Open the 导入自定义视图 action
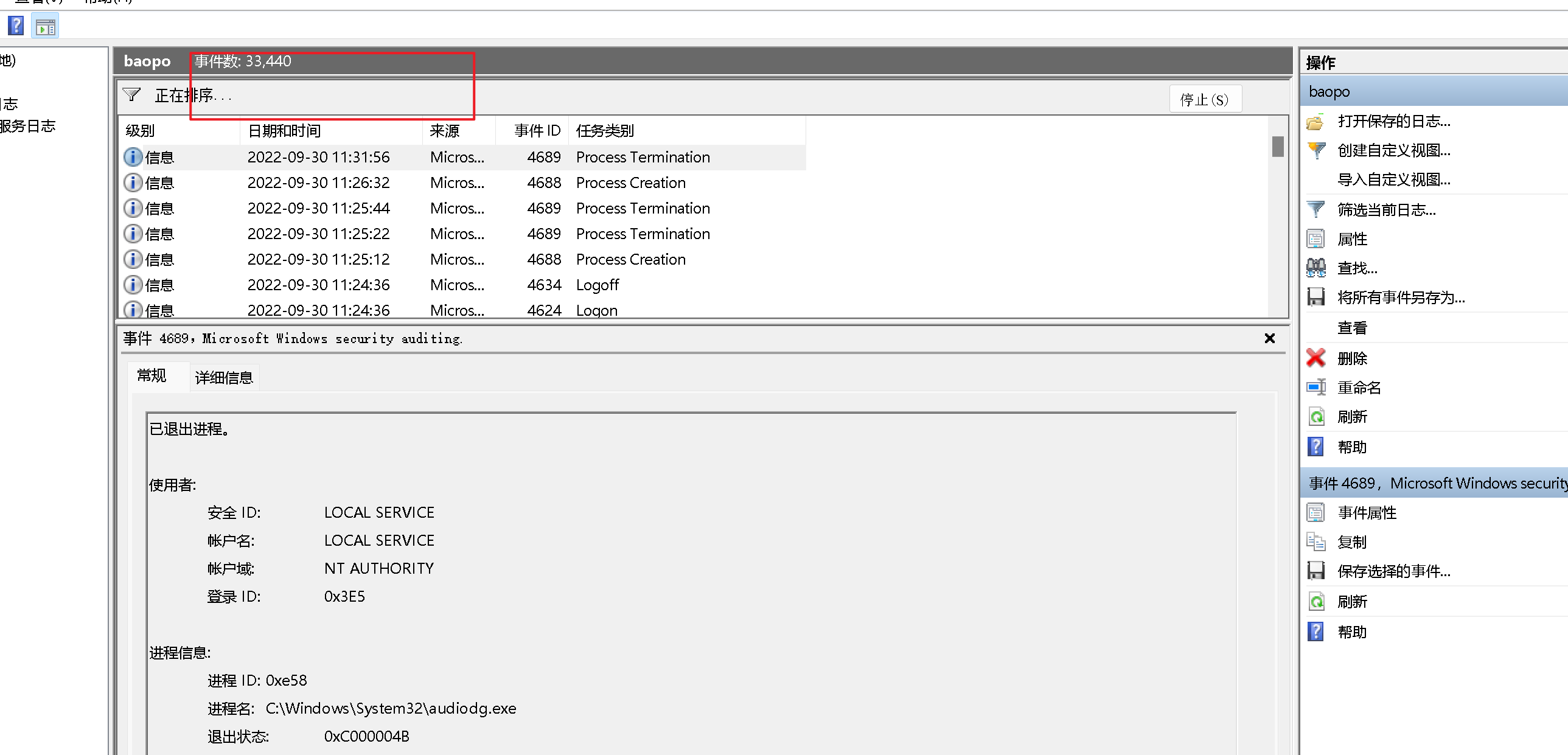Image resolution: width=1568 pixels, height=755 pixels. pyautogui.click(x=1394, y=180)
